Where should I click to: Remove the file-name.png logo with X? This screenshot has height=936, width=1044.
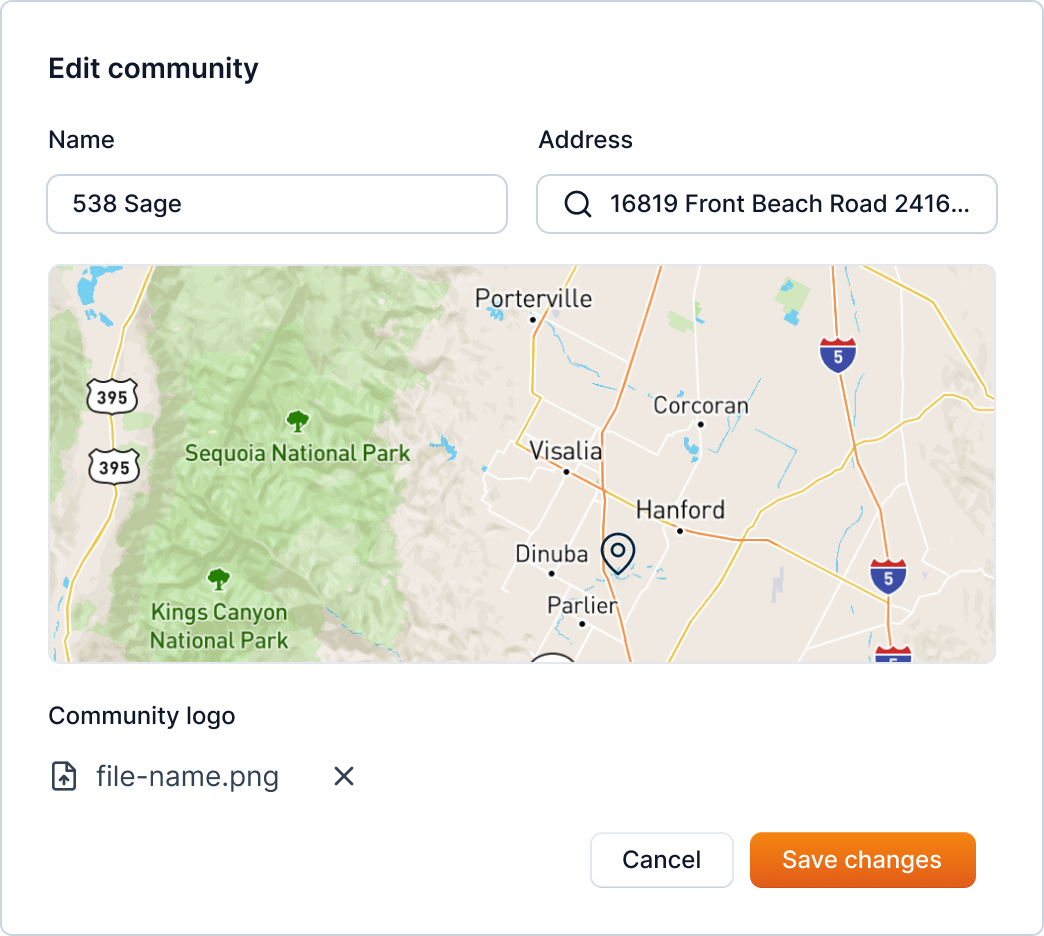coord(344,776)
